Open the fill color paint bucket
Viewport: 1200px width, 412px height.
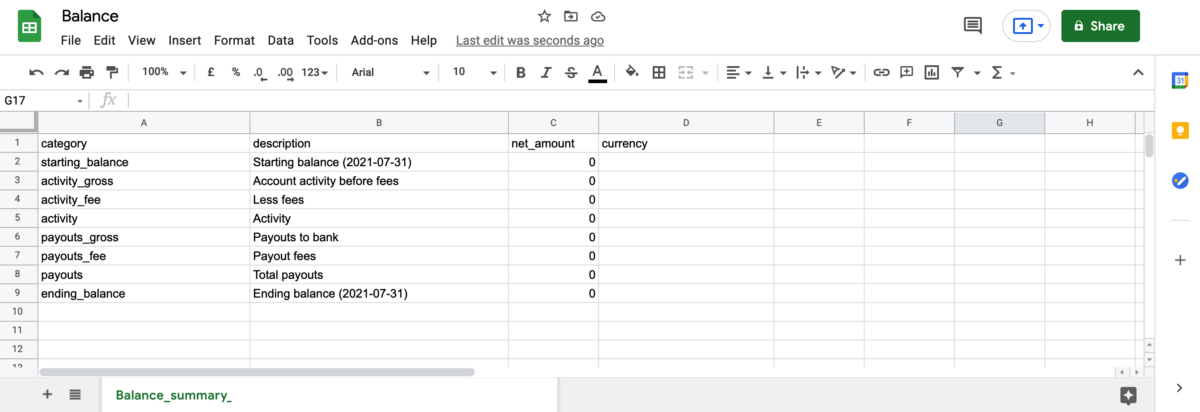click(631, 72)
